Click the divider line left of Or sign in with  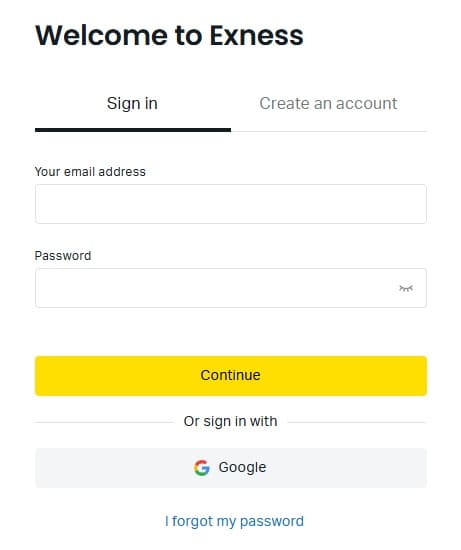pyautogui.click(x=105, y=423)
